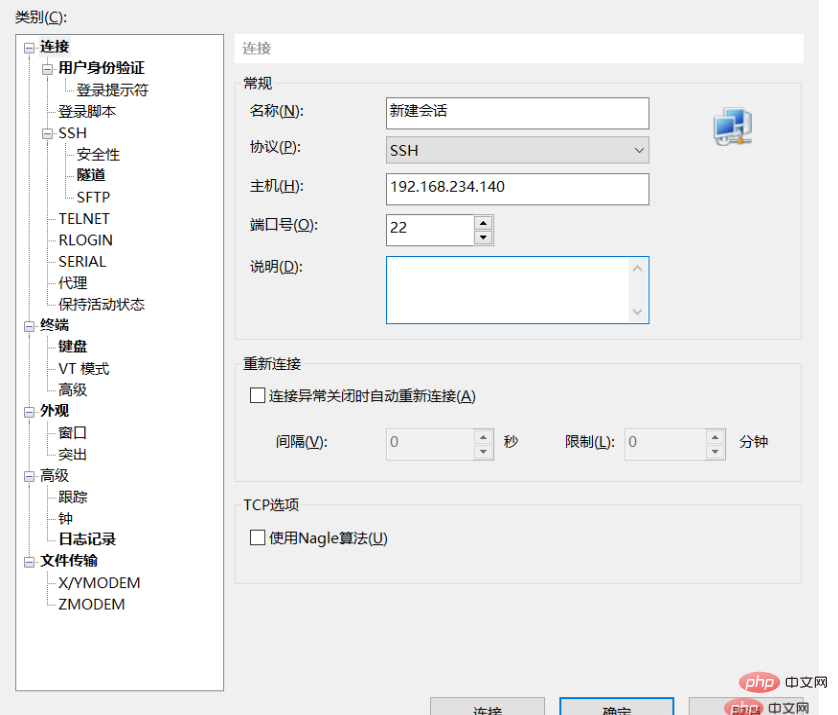Viewport: 838px width, 715px height.
Task: Select the RLOGIN tree item
Action: point(86,240)
